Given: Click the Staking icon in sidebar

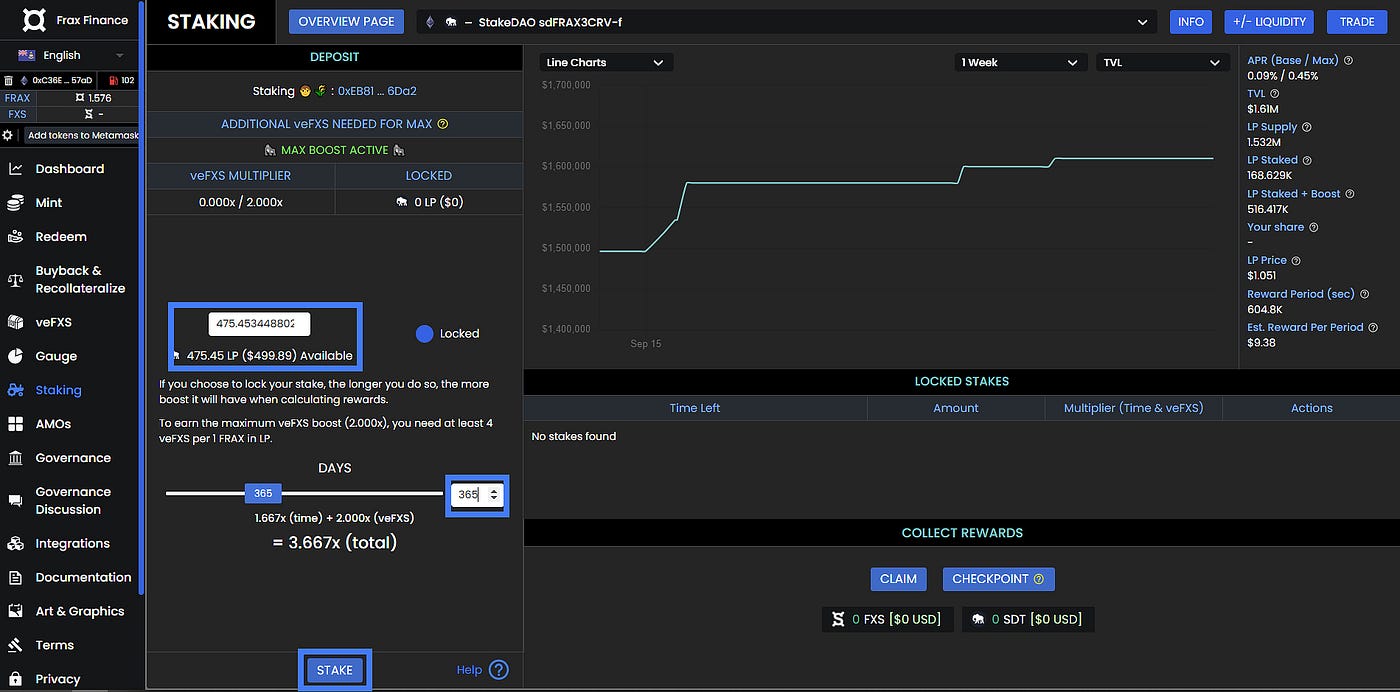Looking at the screenshot, I should pos(15,390).
